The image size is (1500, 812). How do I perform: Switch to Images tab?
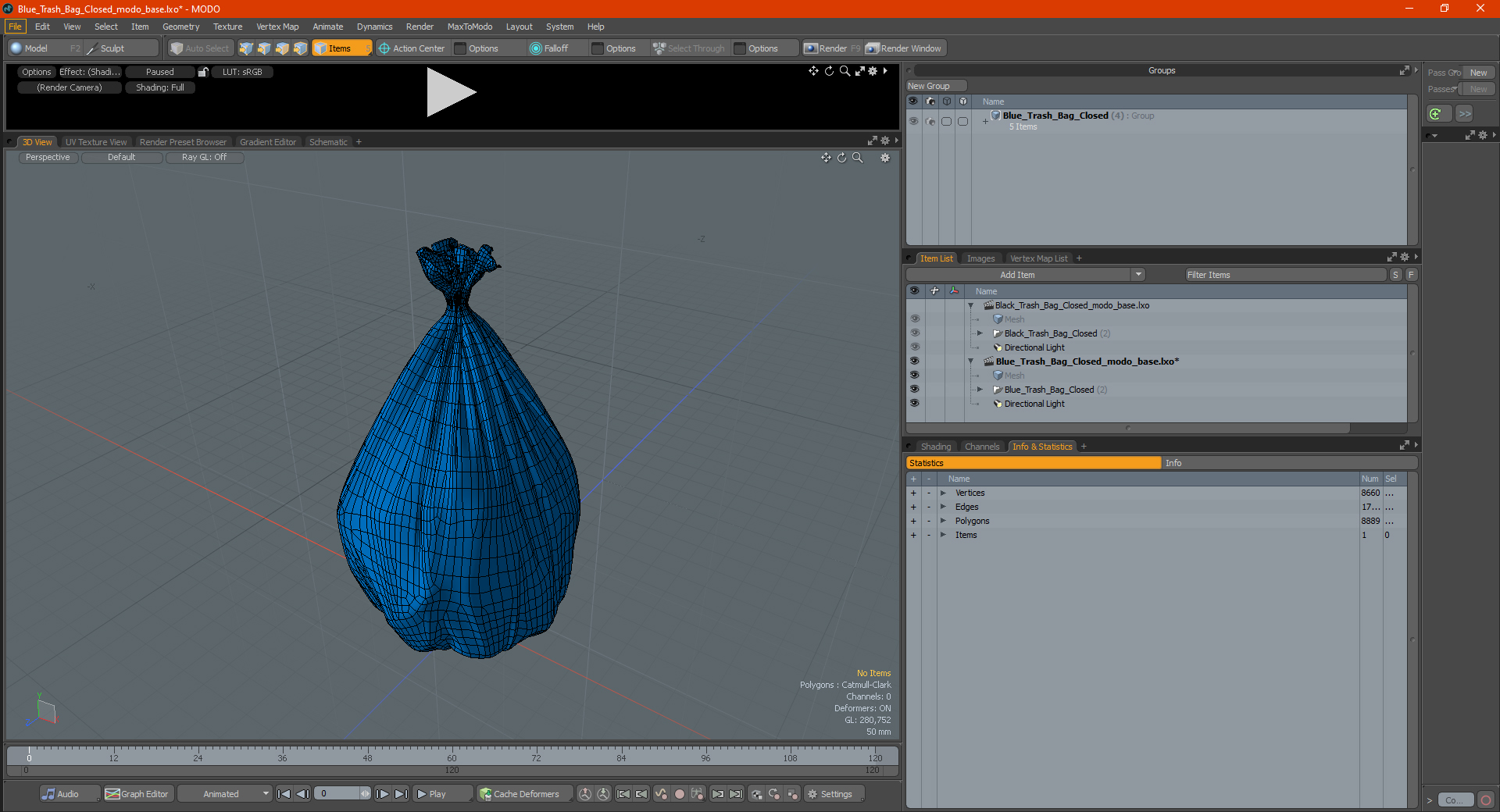980,258
